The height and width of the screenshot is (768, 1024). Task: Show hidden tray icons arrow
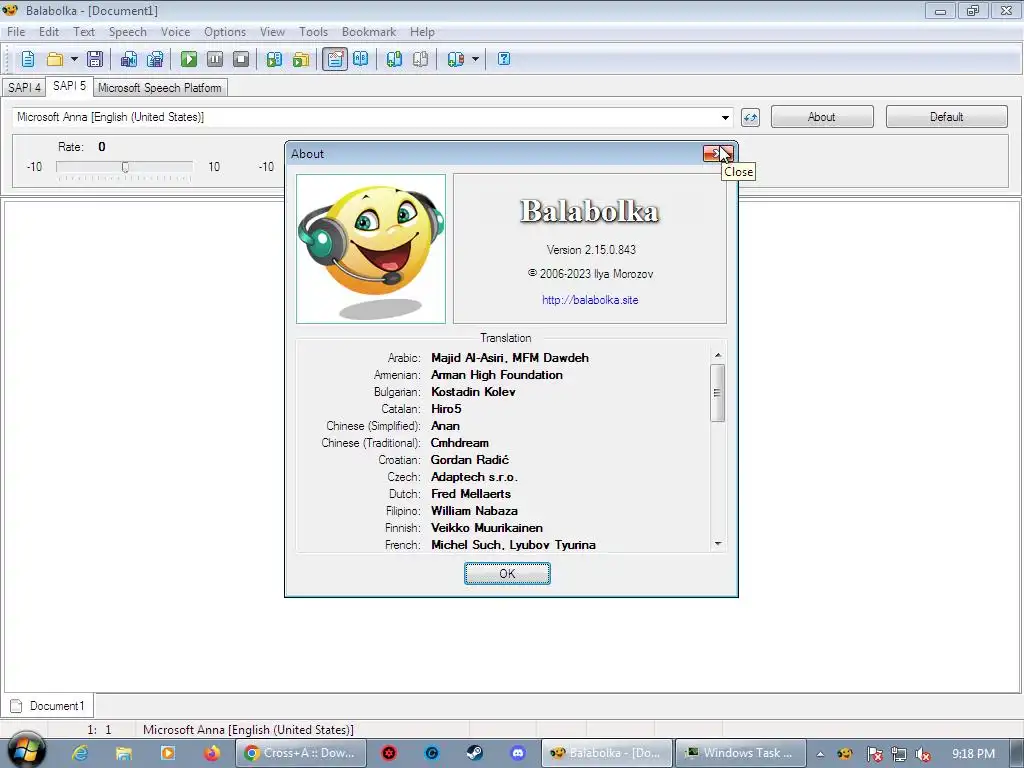pyautogui.click(x=820, y=754)
